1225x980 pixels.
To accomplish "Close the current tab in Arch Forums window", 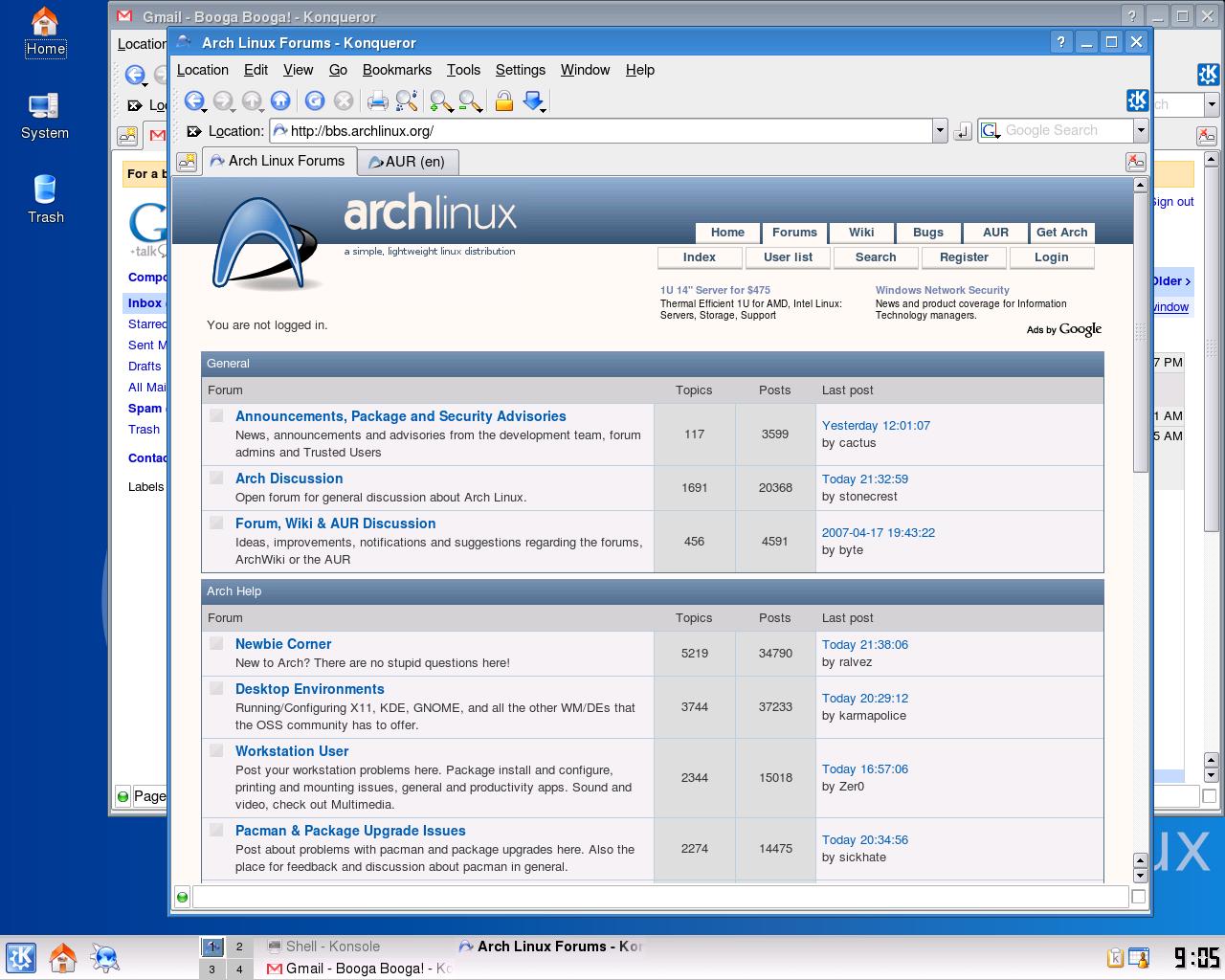I will [1135, 162].
